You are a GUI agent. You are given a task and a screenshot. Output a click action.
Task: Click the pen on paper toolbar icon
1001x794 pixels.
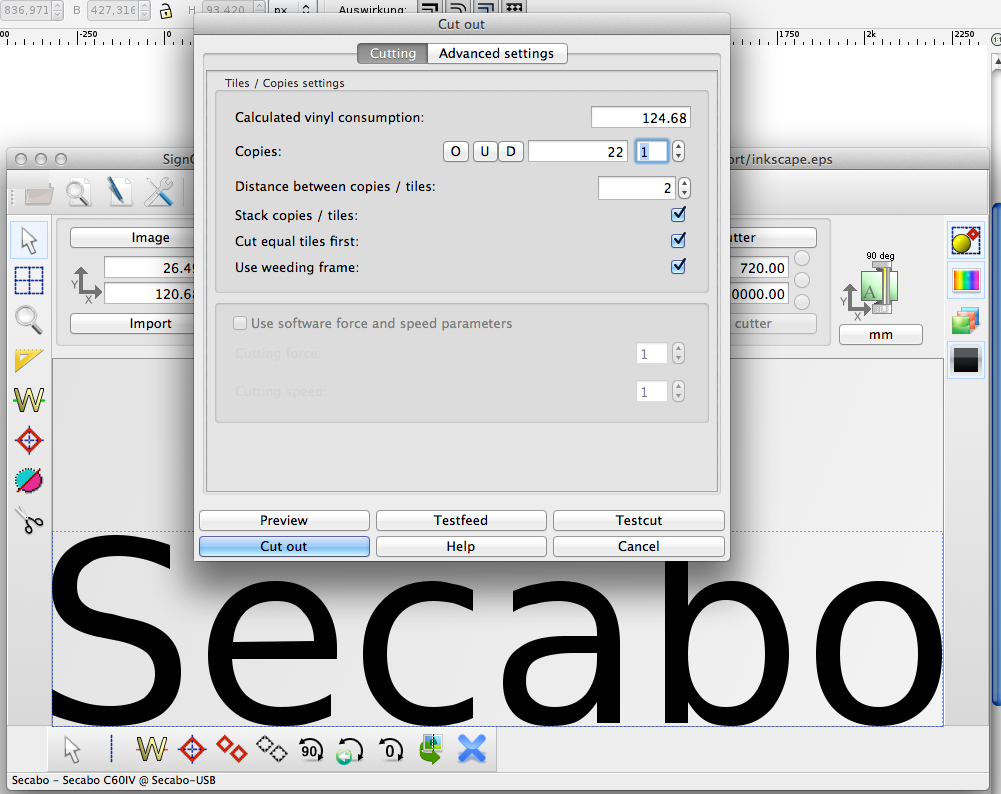tap(118, 191)
